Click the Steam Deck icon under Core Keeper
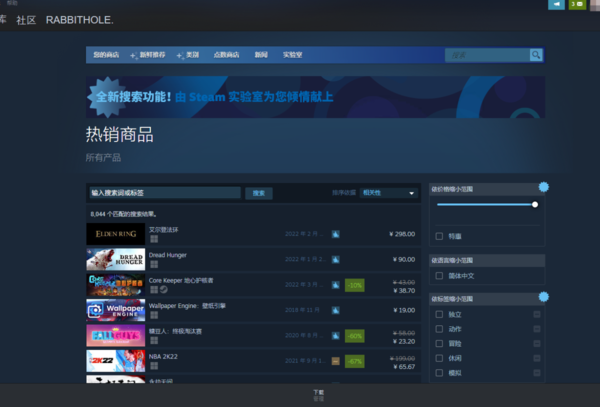Viewport: 600px width, 407px height. [x=162, y=291]
